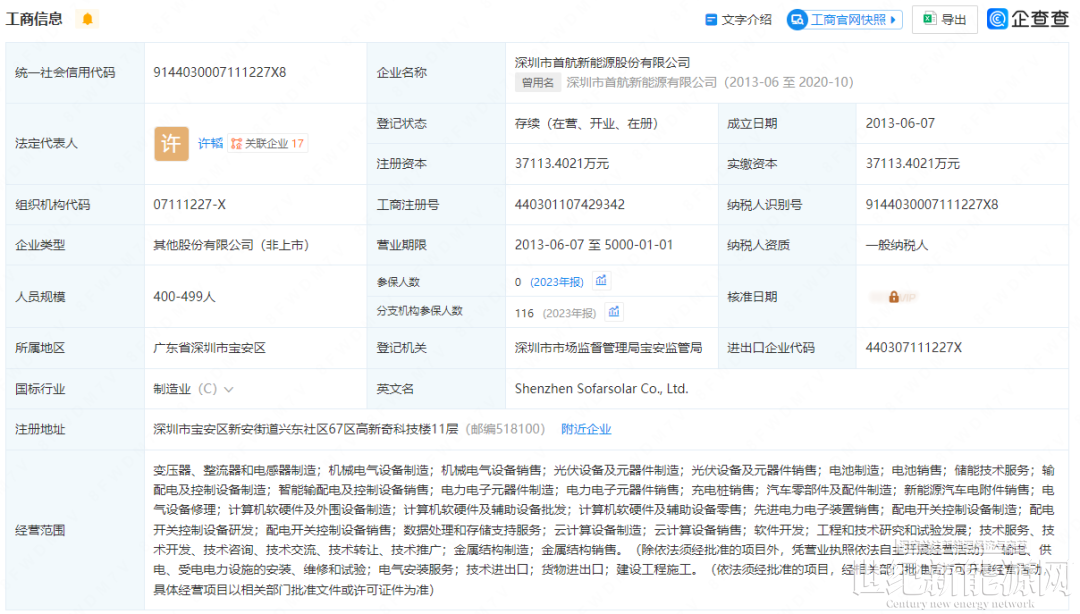This screenshot has width=1080, height=614.
Task: Select the 纳税人识别号 value
Action: 932,205
